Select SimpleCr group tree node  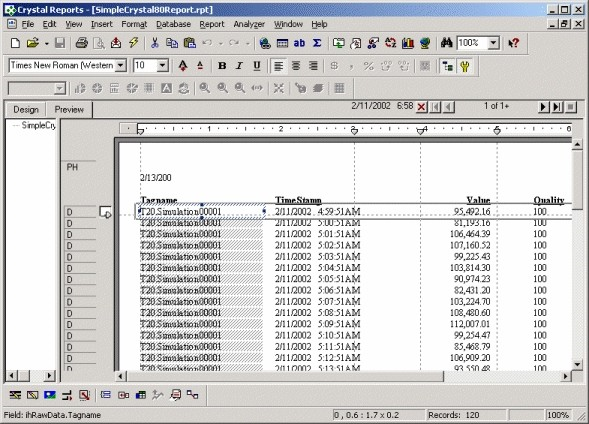pos(38,125)
